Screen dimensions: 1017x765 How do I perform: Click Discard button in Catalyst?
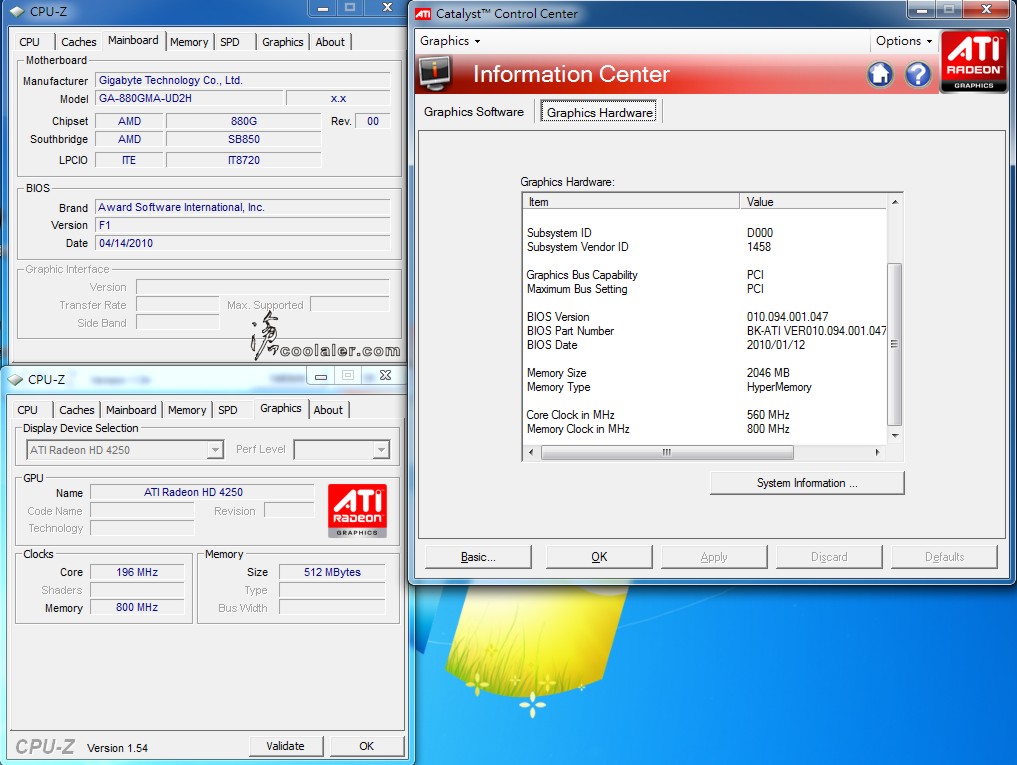pyautogui.click(x=829, y=557)
